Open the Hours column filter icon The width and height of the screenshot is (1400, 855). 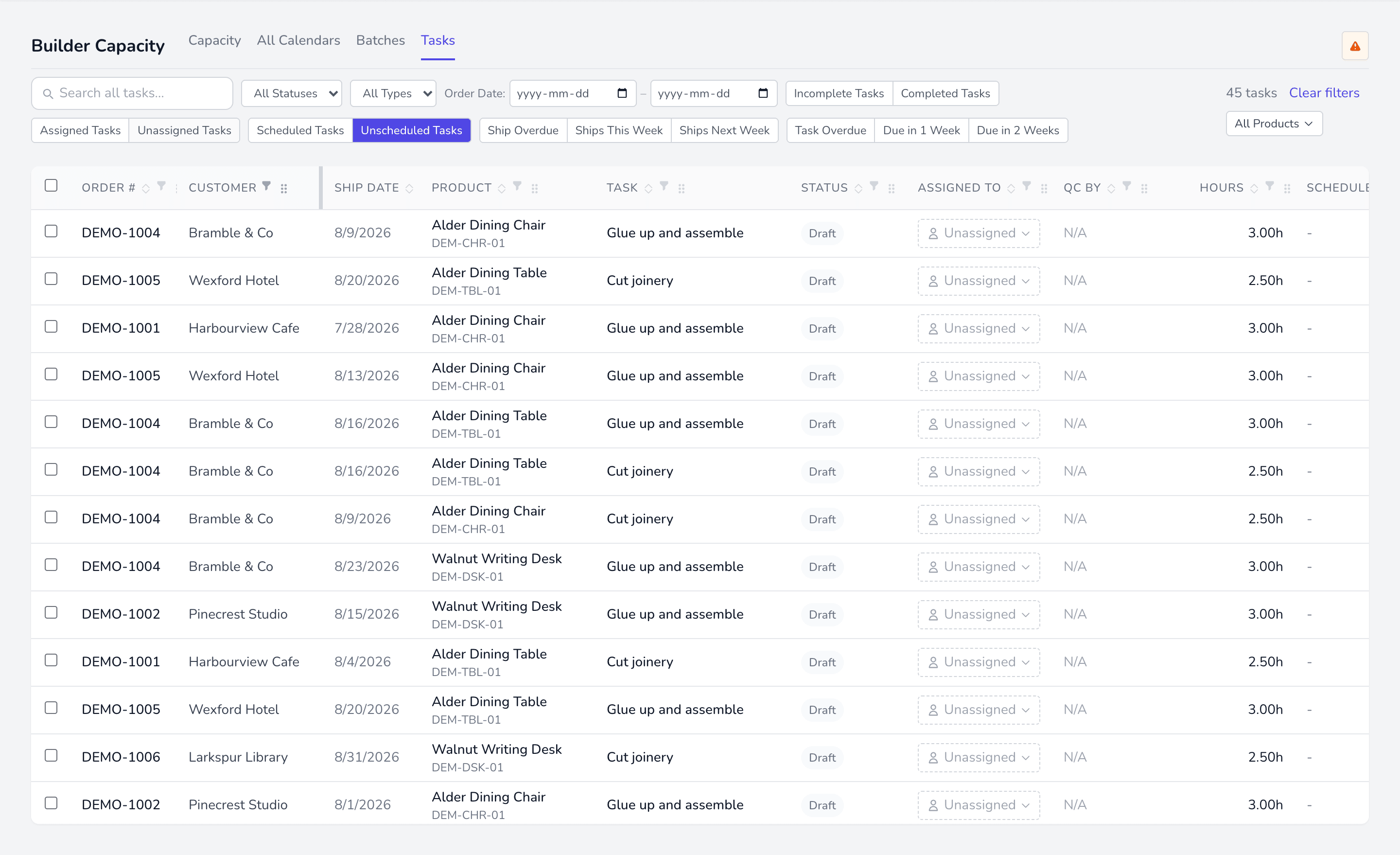(1269, 186)
